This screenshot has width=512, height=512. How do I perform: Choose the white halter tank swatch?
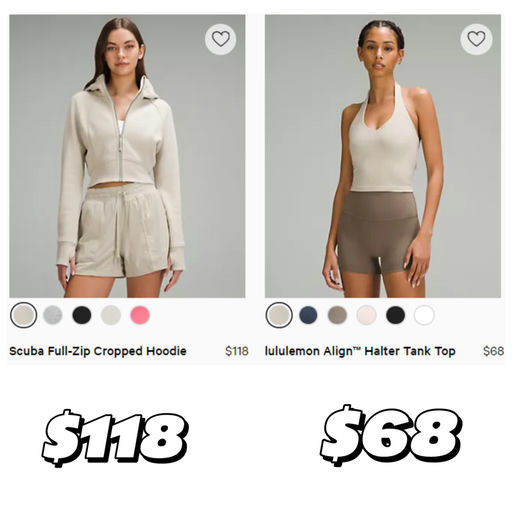pyautogui.click(x=424, y=315)
